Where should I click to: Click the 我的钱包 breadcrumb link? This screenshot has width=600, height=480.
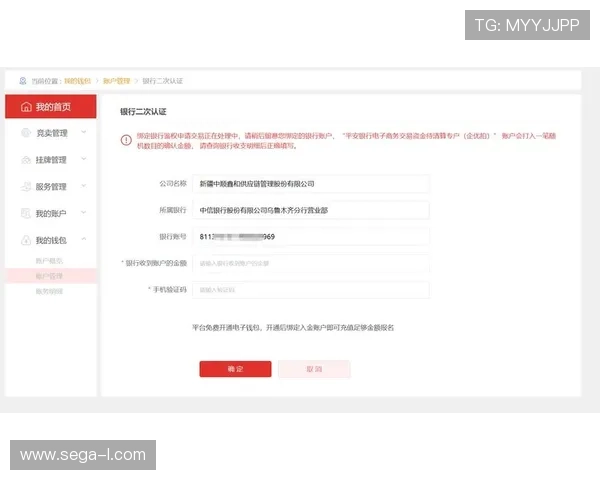click(77, 81)
